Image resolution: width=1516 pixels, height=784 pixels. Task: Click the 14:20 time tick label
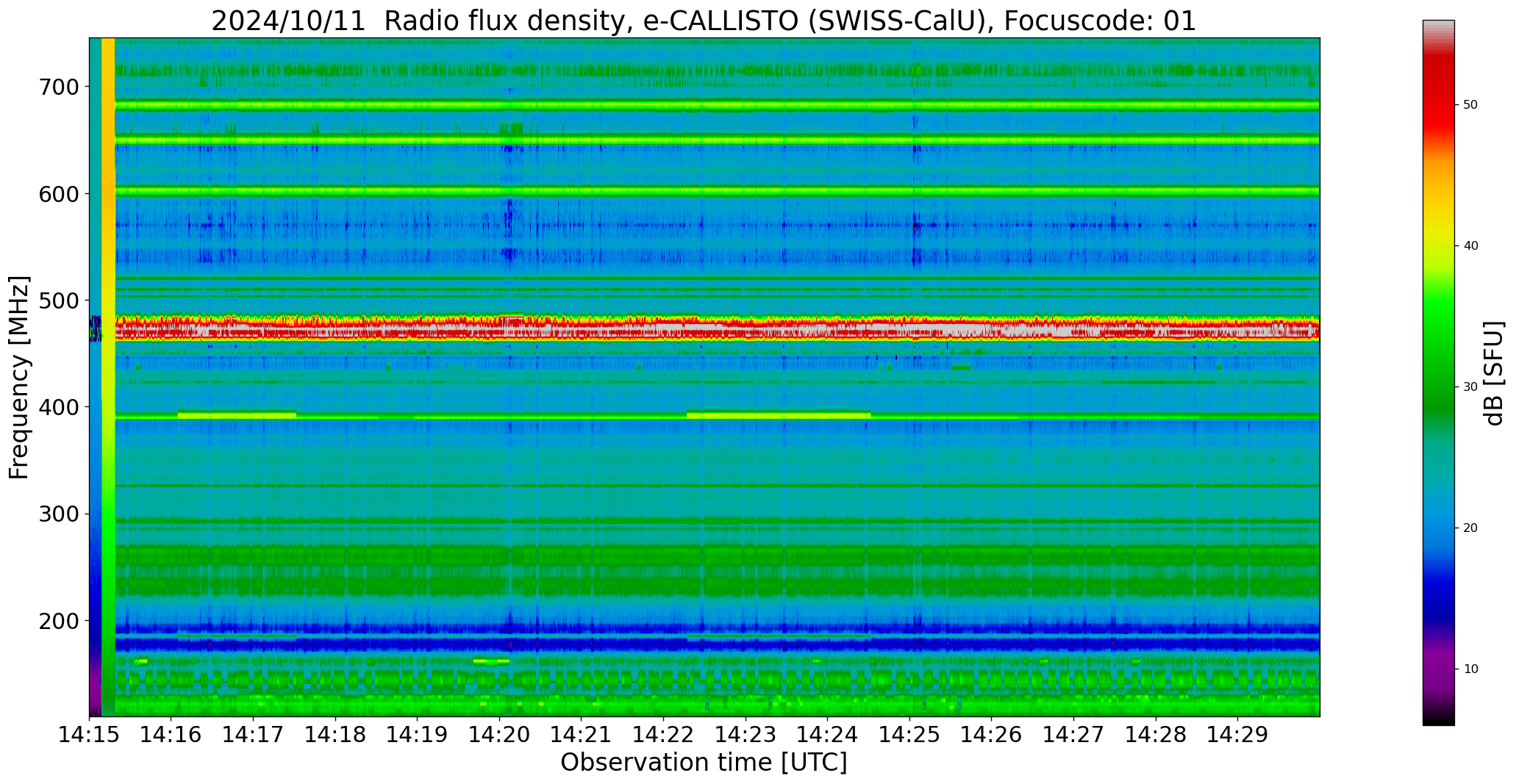[x=499, y=734]
